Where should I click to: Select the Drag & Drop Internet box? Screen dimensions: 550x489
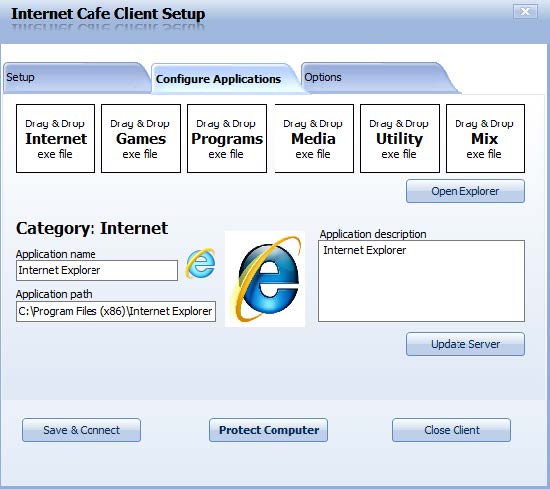tap(55, 138)
